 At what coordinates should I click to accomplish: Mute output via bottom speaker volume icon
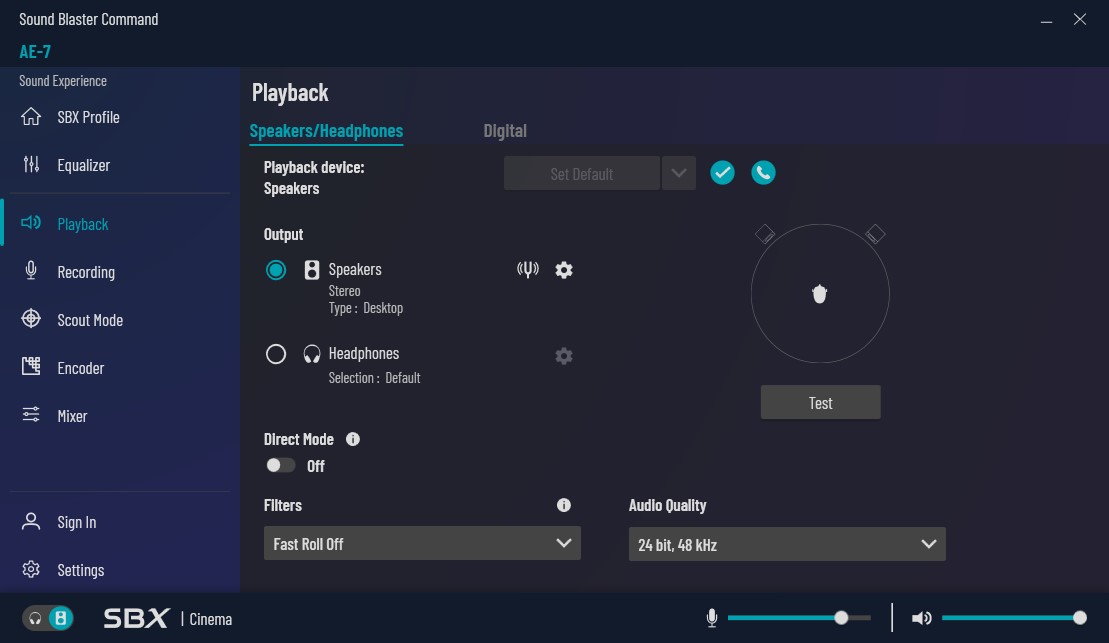click(x=922, y=618)
